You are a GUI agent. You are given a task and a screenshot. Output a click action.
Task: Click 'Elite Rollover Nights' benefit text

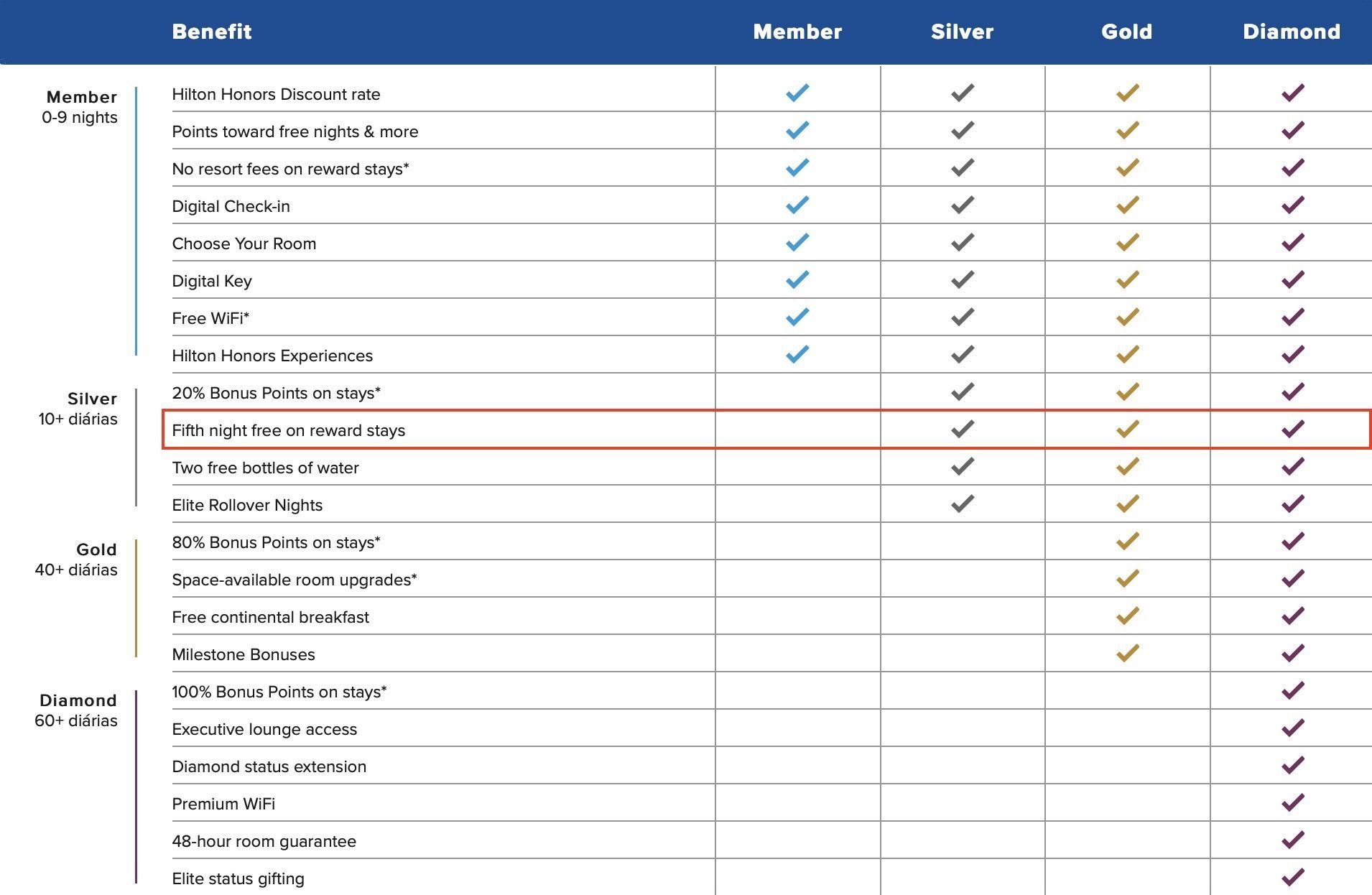248,505
